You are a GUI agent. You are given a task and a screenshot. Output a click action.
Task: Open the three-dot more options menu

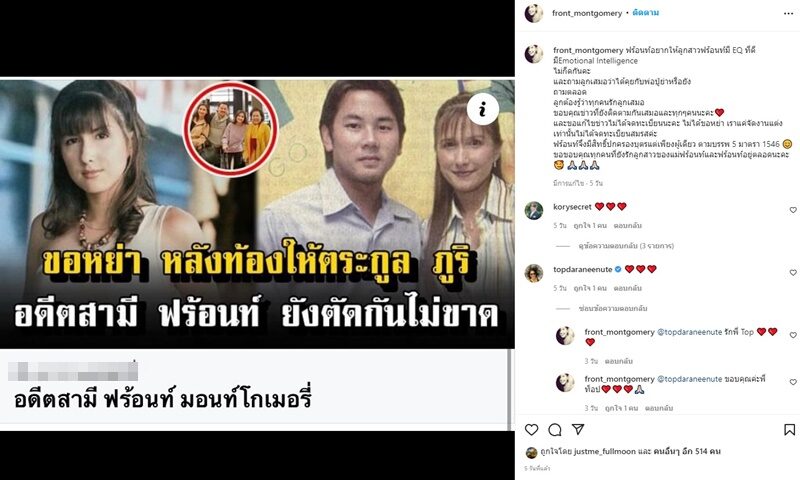point(788,14)
